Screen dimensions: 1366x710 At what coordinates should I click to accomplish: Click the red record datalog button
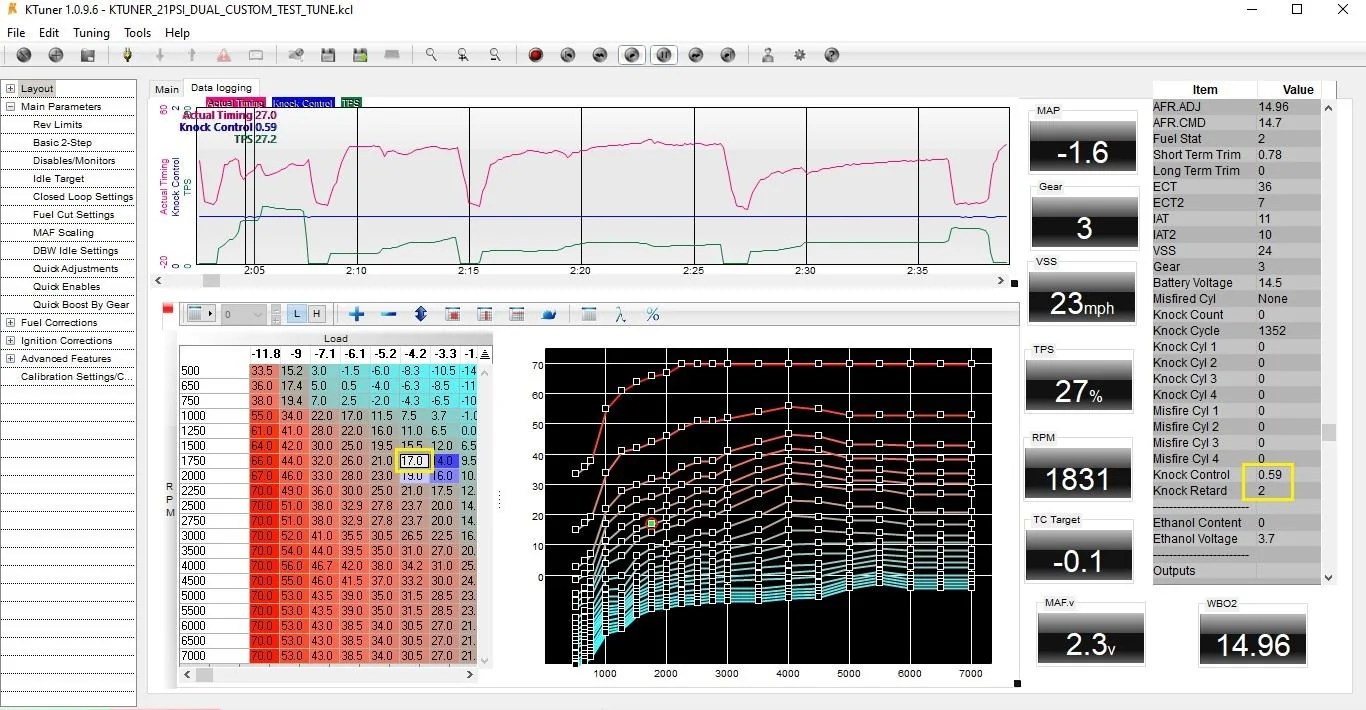(536, 55)
